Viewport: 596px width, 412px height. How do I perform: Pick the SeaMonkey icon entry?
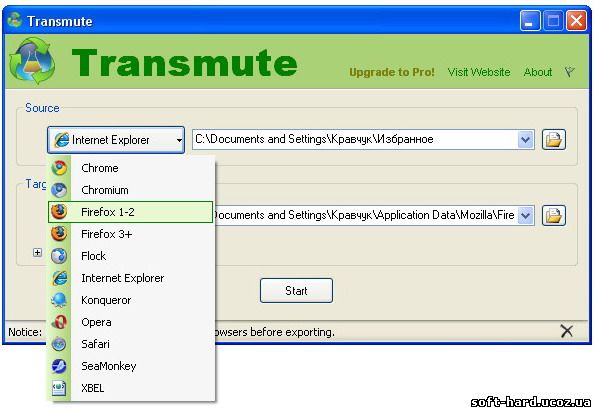coord(59,366)
